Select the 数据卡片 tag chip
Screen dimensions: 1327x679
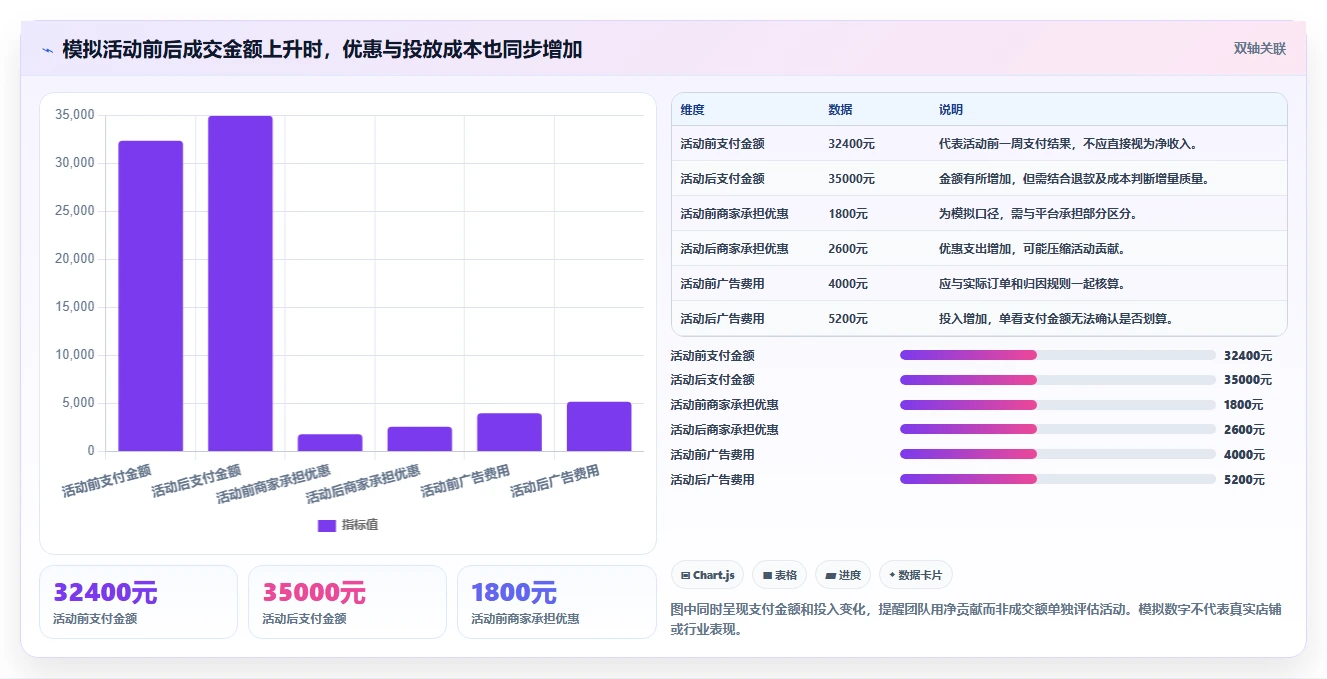(916, 575)
